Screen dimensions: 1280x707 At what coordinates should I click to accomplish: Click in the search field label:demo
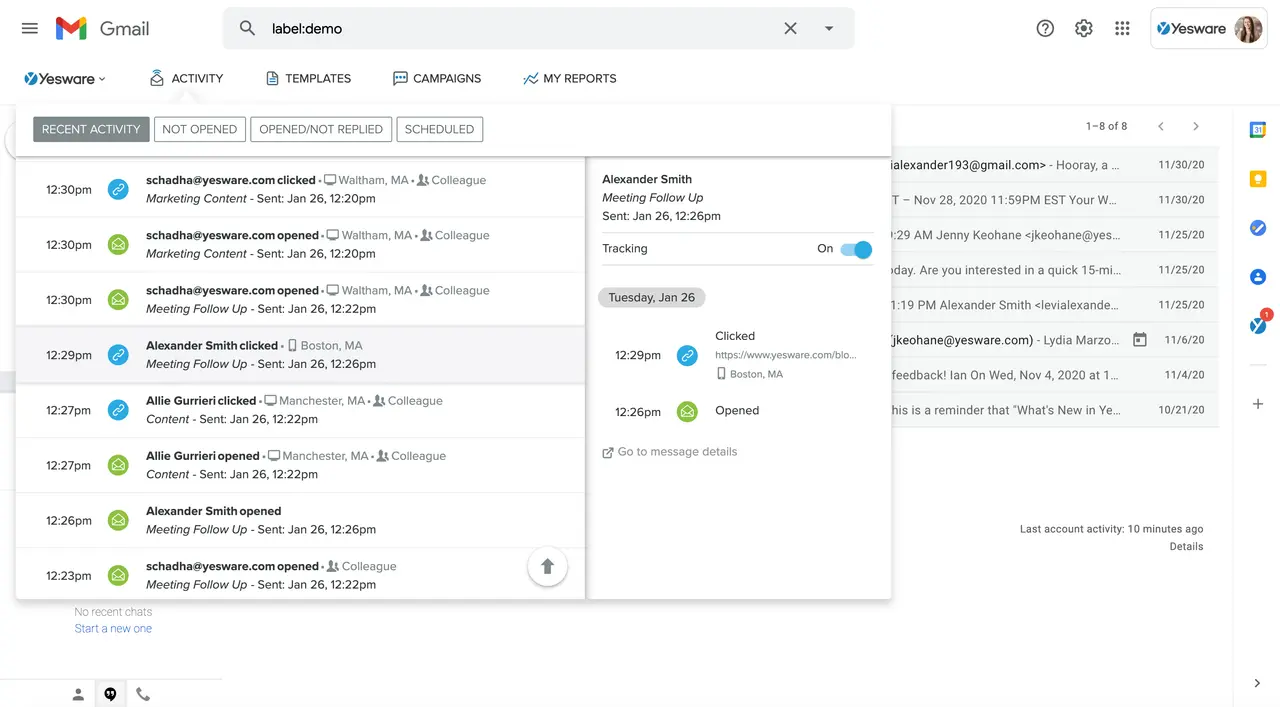[x=520, y=28]
